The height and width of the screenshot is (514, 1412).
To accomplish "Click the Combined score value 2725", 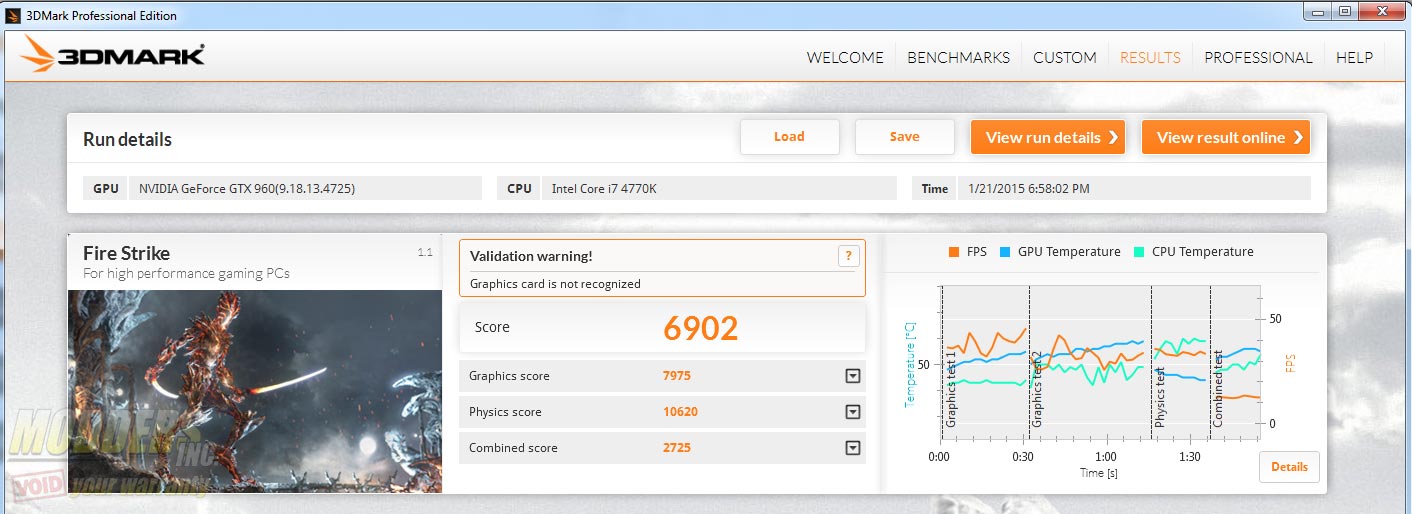I will (677, 448).
